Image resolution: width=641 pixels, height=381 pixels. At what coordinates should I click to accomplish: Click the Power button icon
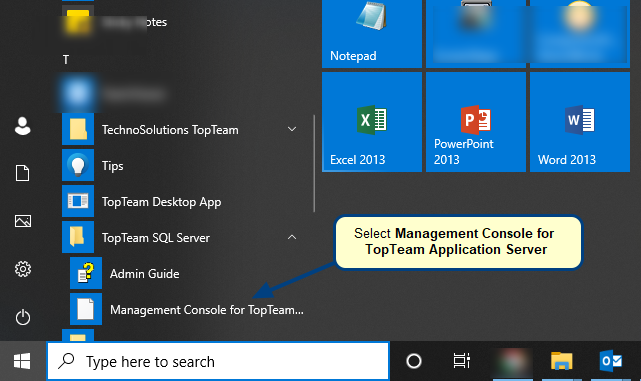(x=22, y=317)
